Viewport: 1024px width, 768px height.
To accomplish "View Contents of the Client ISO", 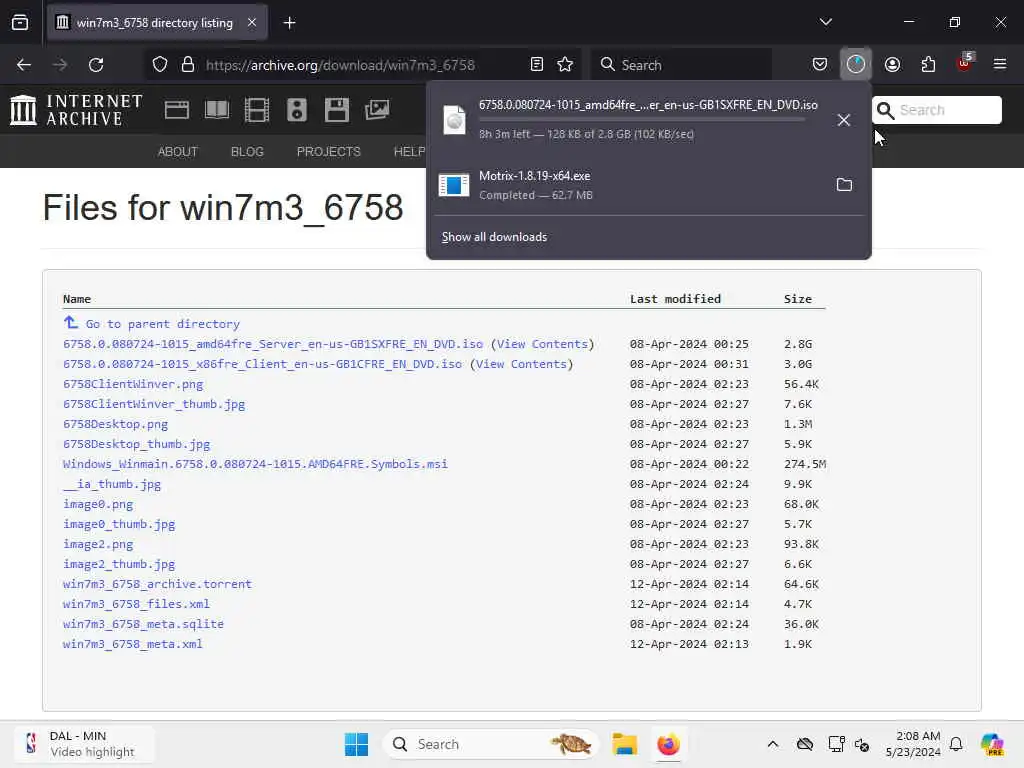I will click(x=521, y=364).
